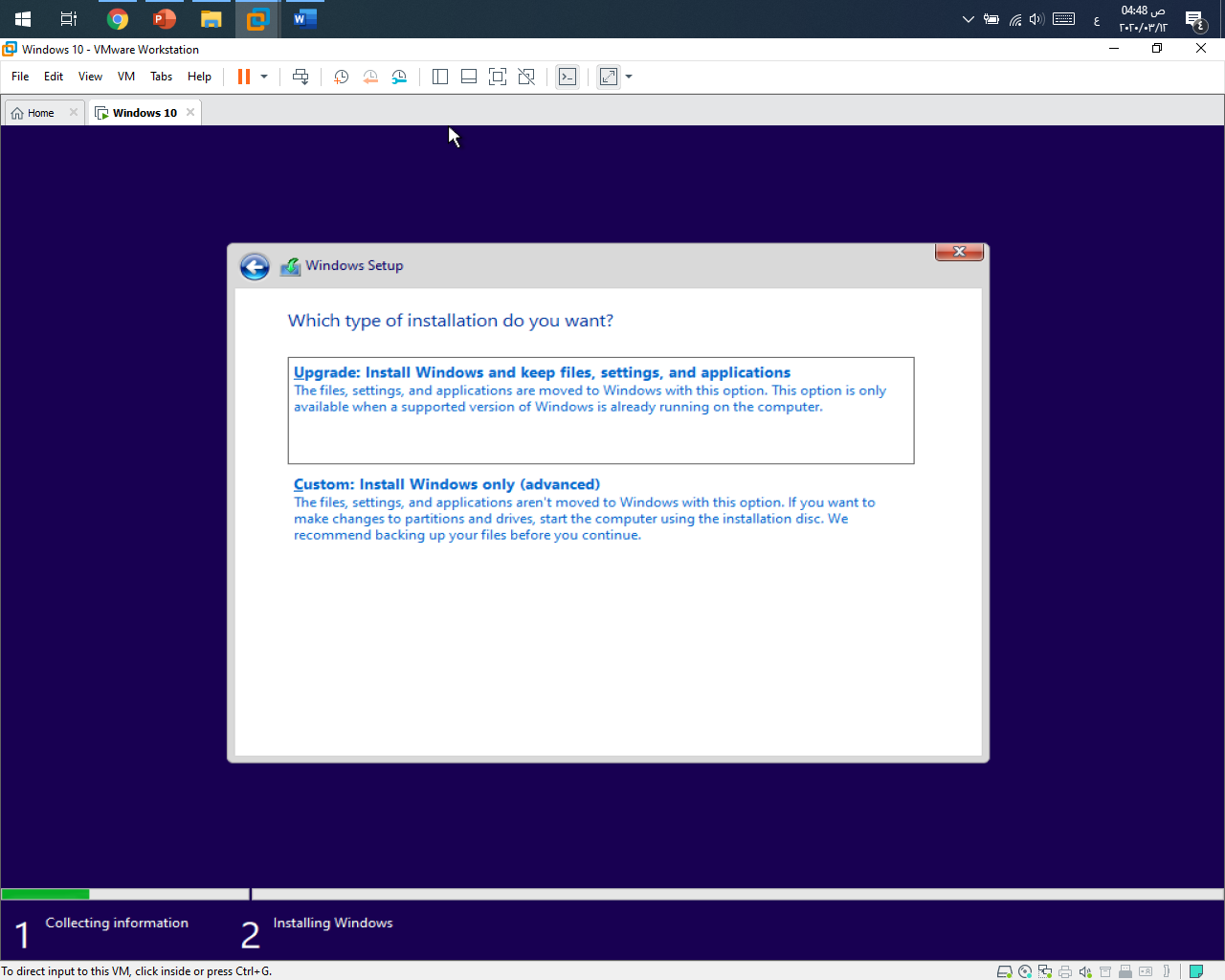Open the View menu
The height and width of the screenshot is (980, 1225).
90,77
